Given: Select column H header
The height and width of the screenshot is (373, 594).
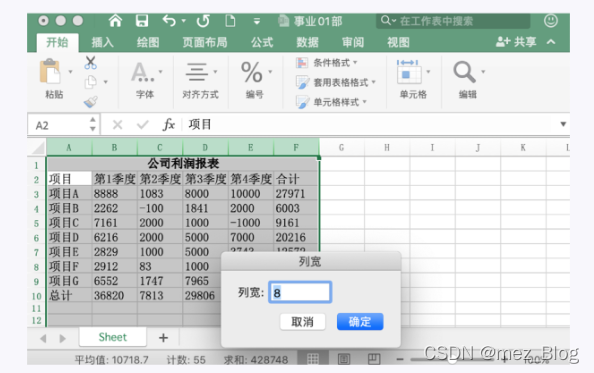Looking at the screenshot, I should pyautogui.click(x=387, y=147).
